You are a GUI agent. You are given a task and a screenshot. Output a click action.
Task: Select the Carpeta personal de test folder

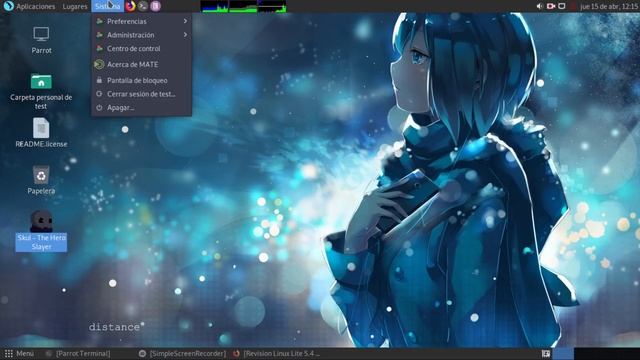coord(41,91)
